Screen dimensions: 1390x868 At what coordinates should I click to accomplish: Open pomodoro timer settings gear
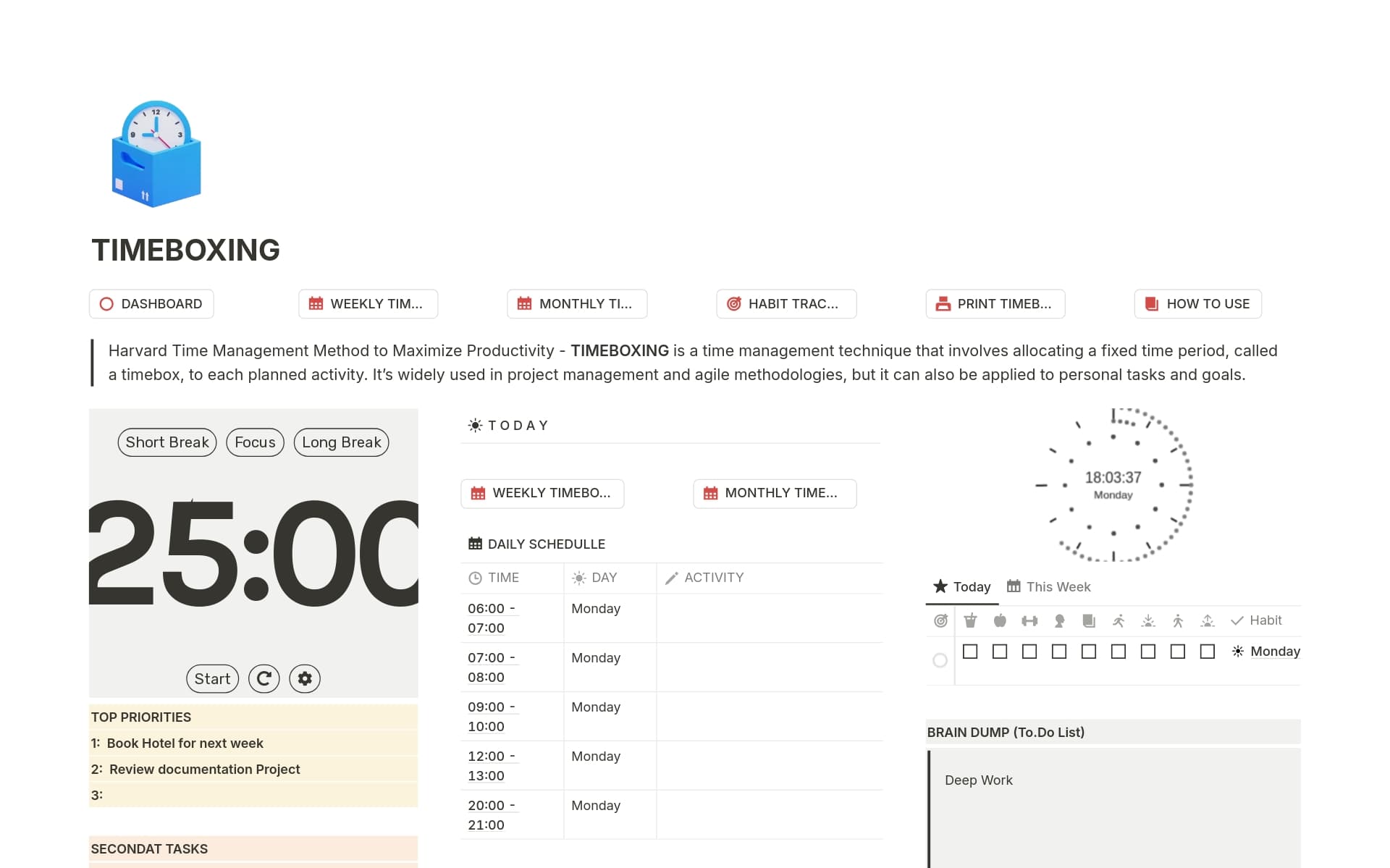click(x=305, y=679)
